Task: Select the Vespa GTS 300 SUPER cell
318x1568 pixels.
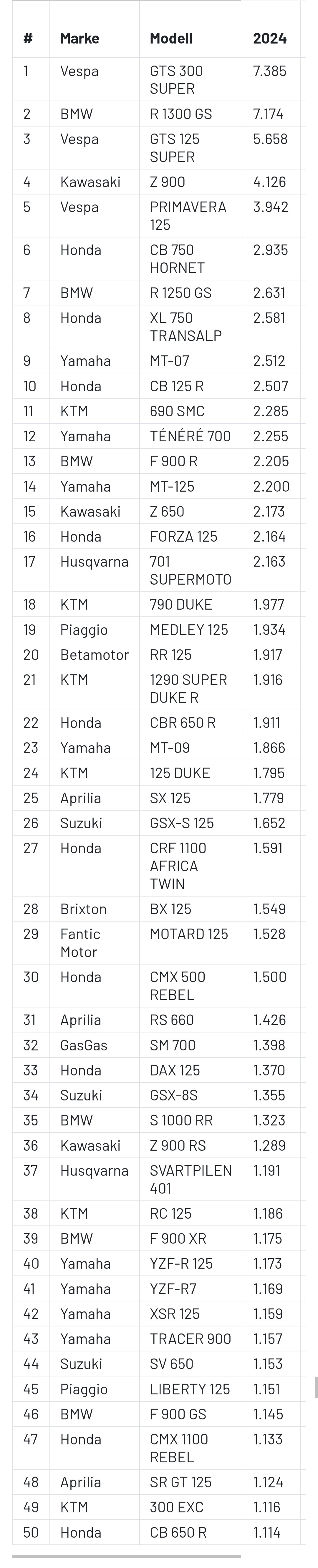Action: [191, 80]
